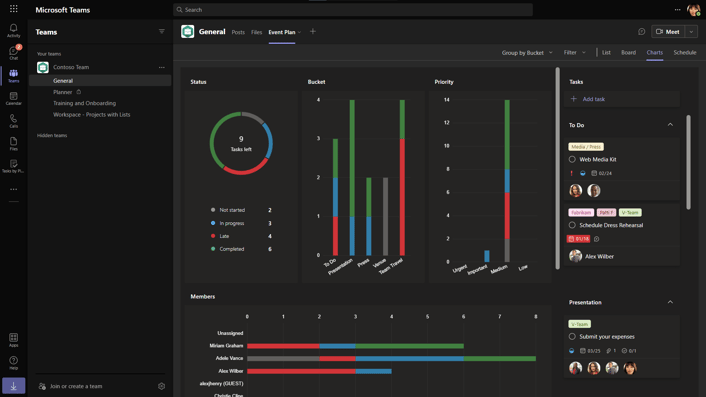The height and width of the screenshot is (397, 706).
Task: Expand Hidden teams section
Action: (x=52, y=135)
